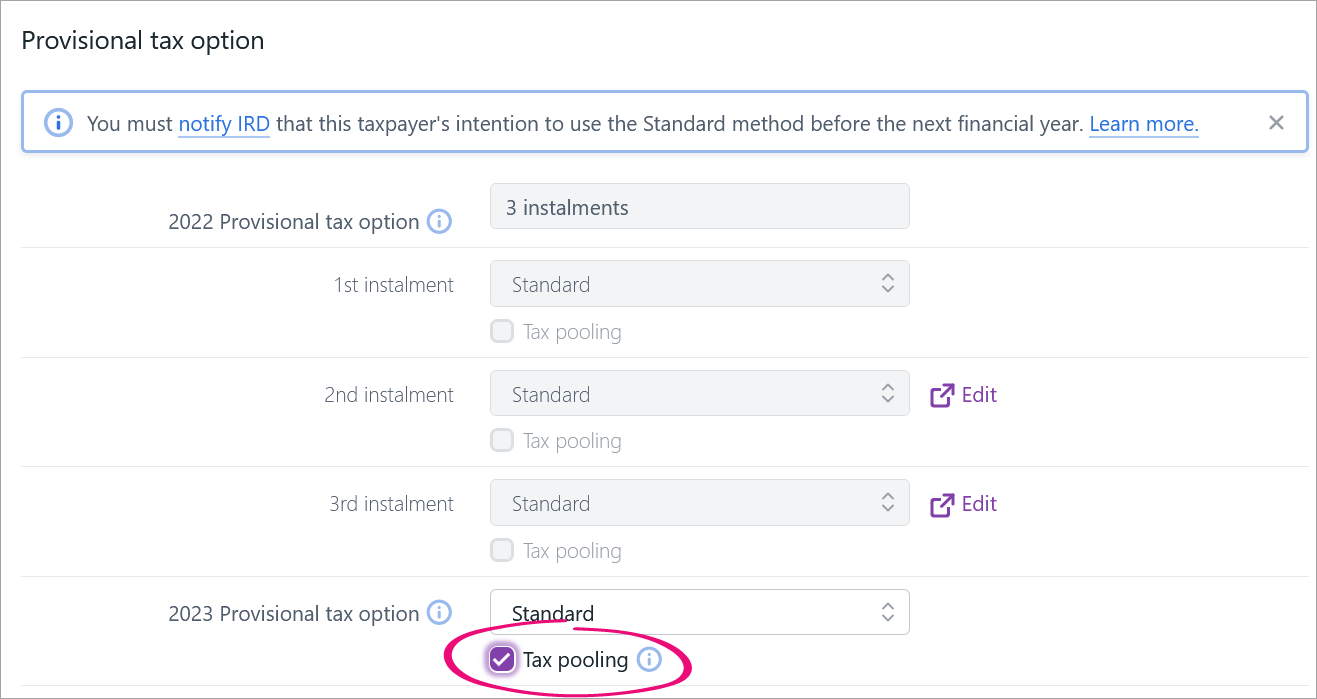Expand the 2023 Provisional tax option dropdown
The width and height of the screenshot is (1317, 699).
(x=699, y=612)
